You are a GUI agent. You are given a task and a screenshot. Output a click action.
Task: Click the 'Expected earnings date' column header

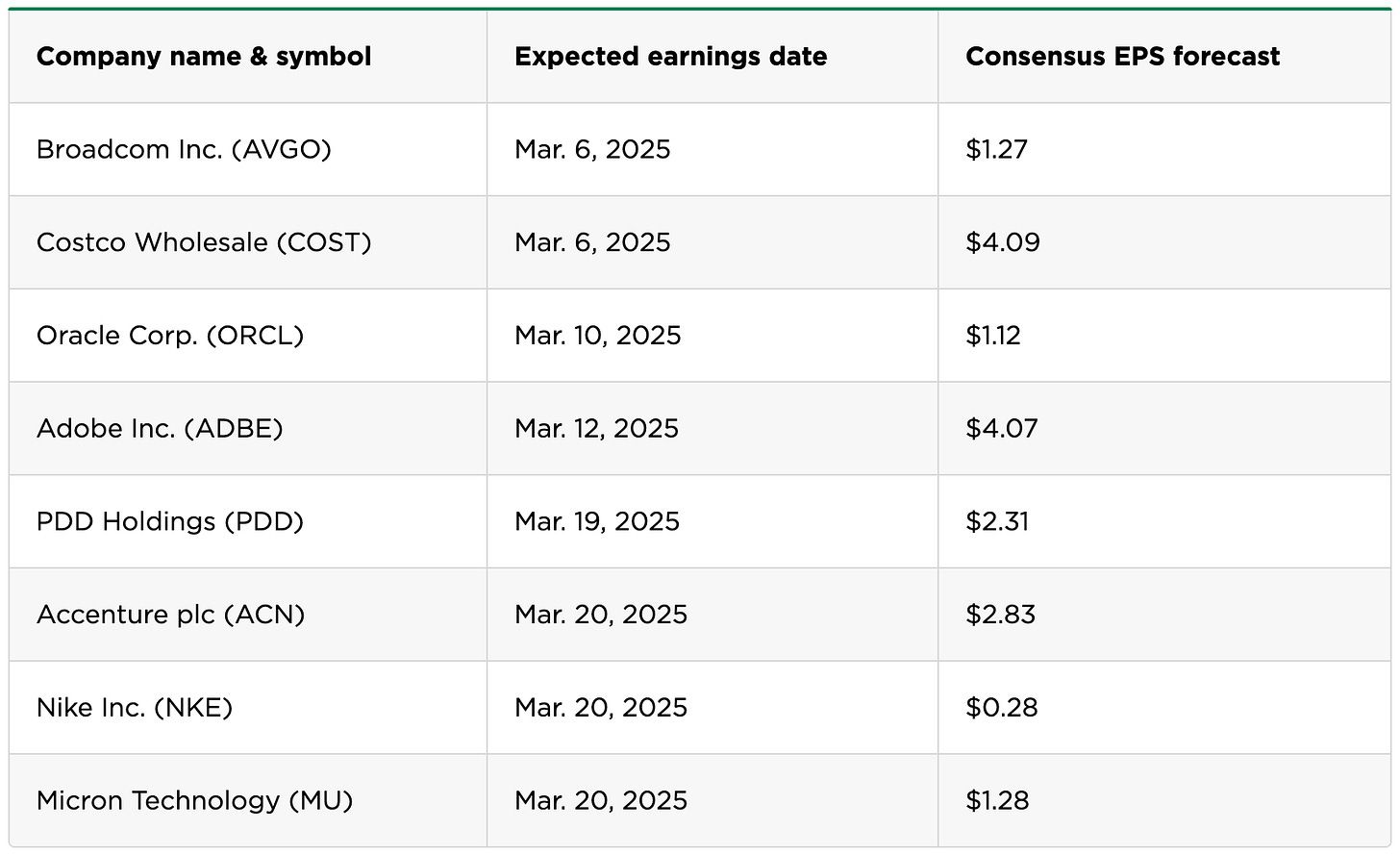pyautogui.click(x=670, y=57)
